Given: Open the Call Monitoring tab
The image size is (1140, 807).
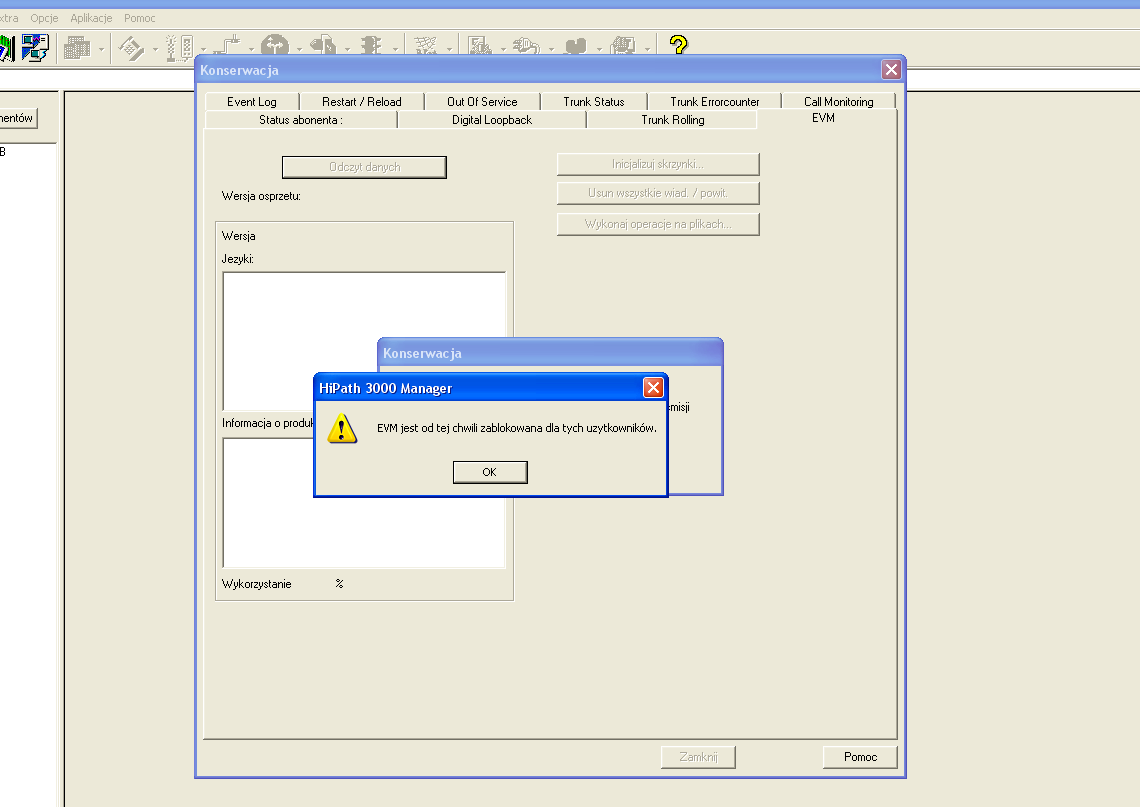Looking at the screenshot, I should [838, 102].
